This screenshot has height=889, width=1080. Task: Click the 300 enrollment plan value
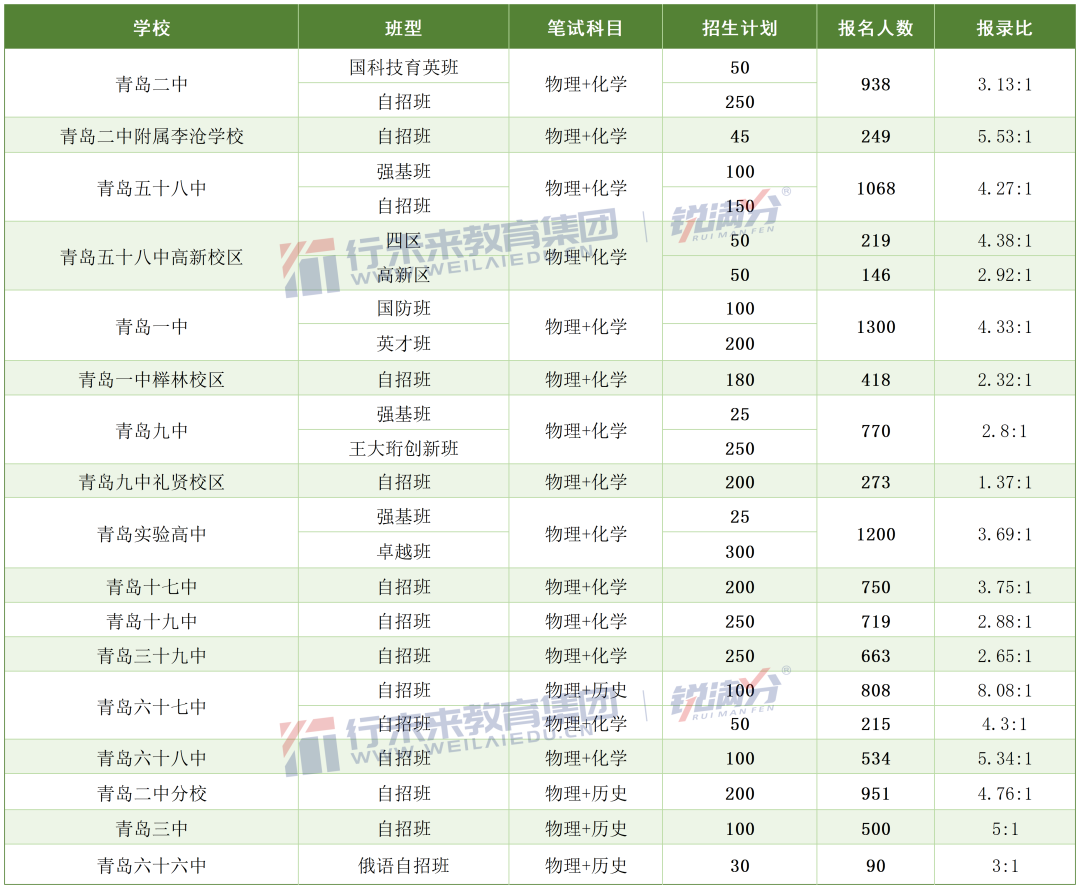[740, 552]
